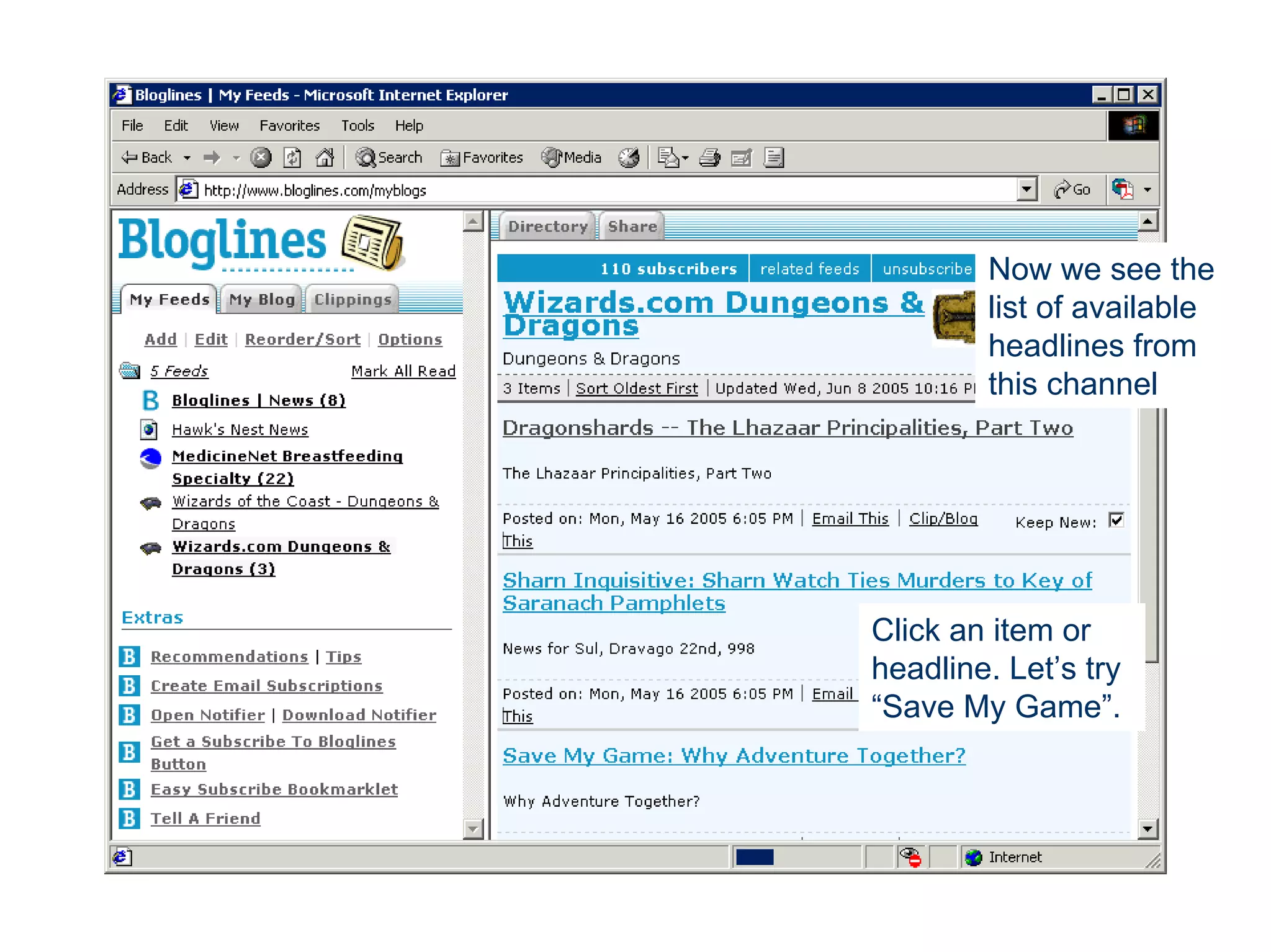Click the right pane scroll down arrow
Screen dimensions: 1271x952
(1147, 829)
